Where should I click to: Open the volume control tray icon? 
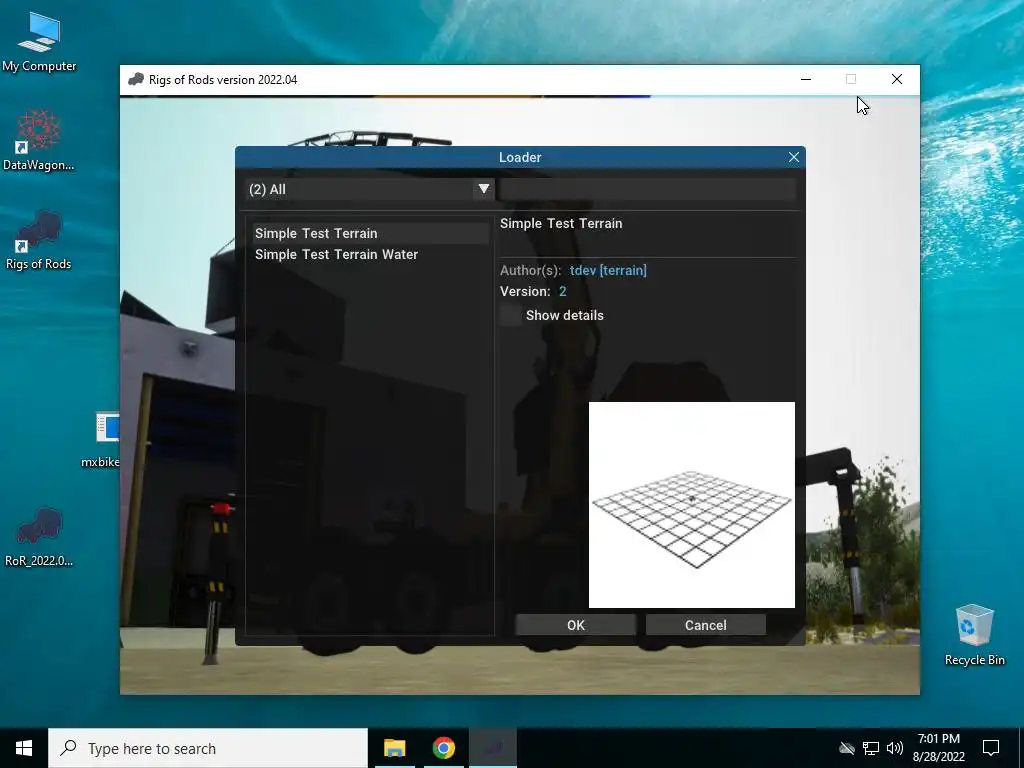click(895, 748)
